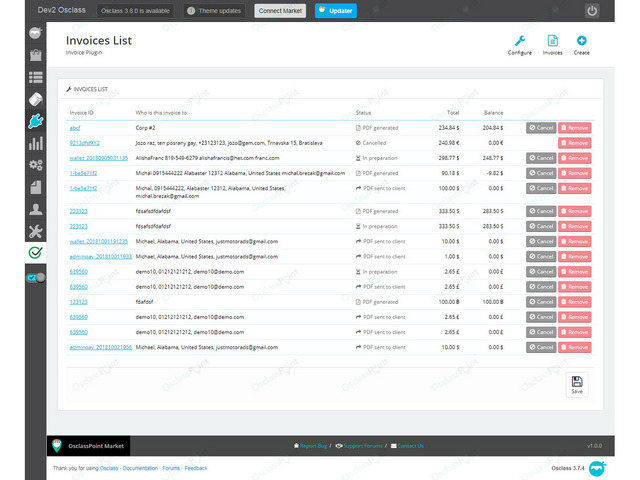Open the Tools wrench sidebar icon
The image size is (640, 480).
[36, 231]
